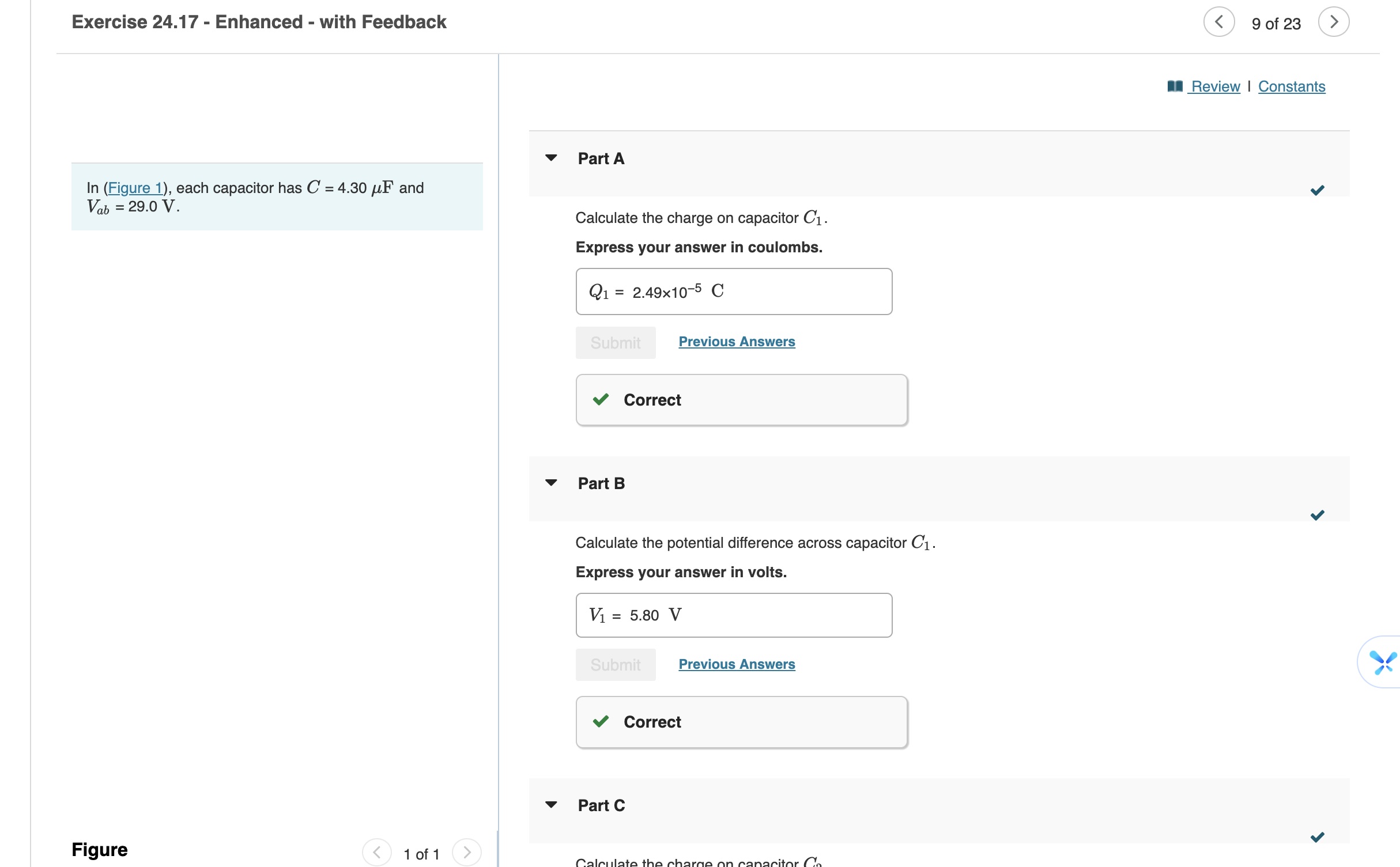Screen dimensions: 1400x867
Task: Click Part B Submit button
Action: (x=616, y=665)
